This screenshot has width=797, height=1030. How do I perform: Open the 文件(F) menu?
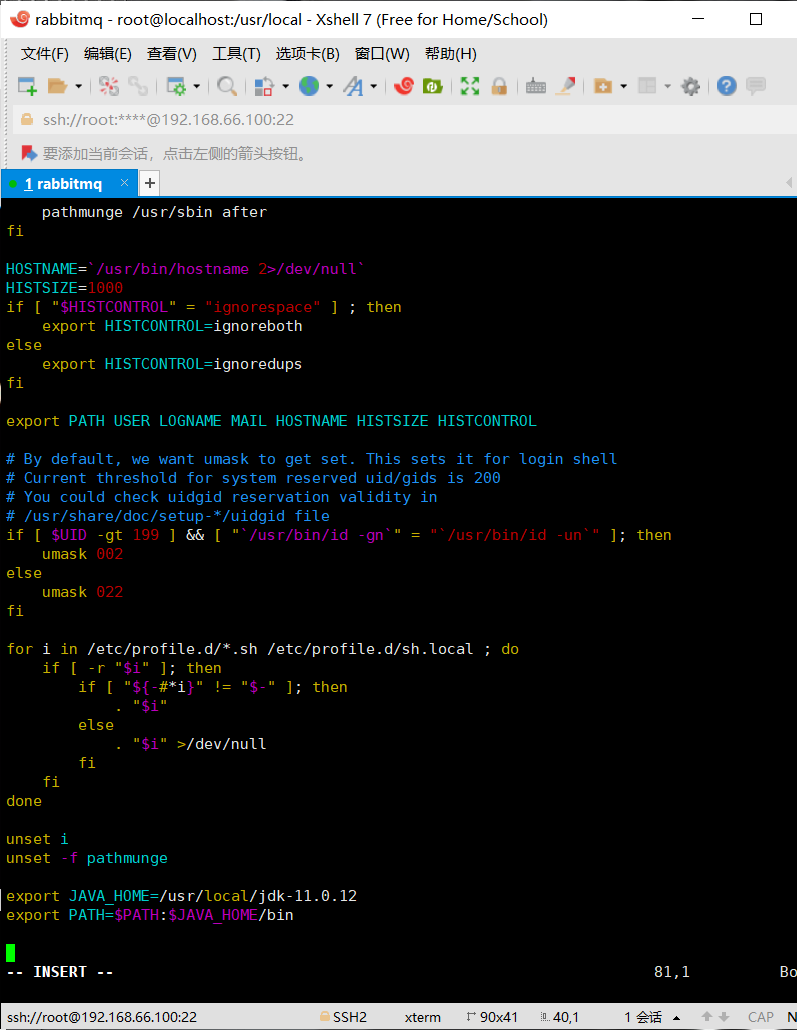click(44, 54)
